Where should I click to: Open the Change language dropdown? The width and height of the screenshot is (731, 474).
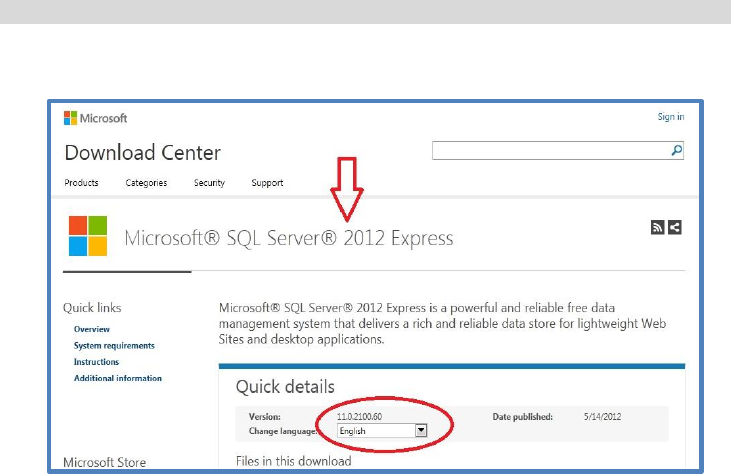(382, 431)
